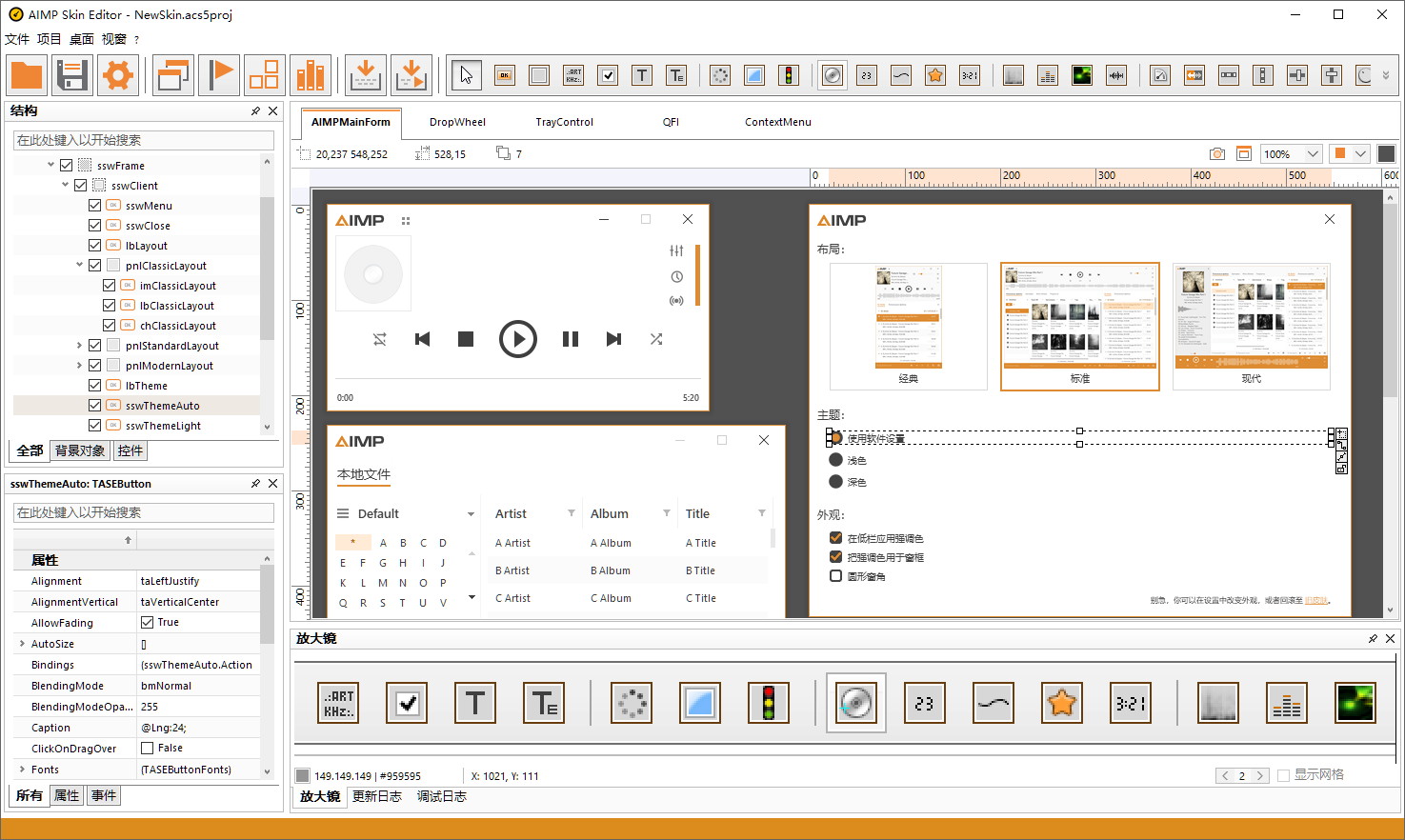
Task: Open settings with the orange gear icon
Action: [118, 75]
